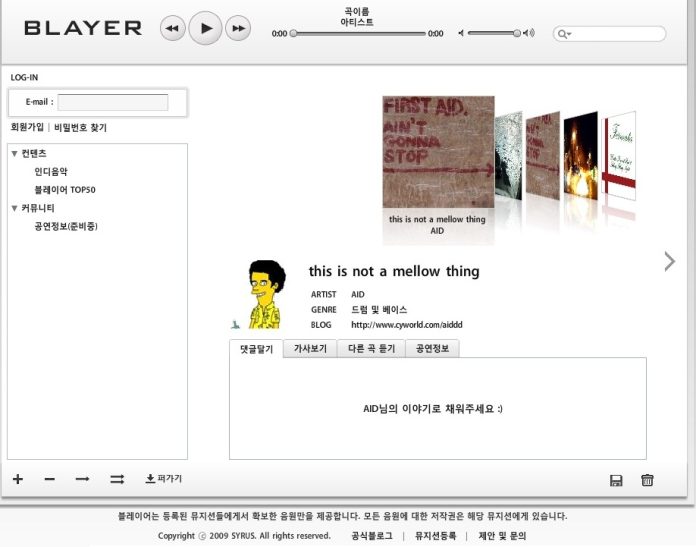Click the save disk icon
The height and width of the screenshot is (547, 696).
[x=616, y=480]
